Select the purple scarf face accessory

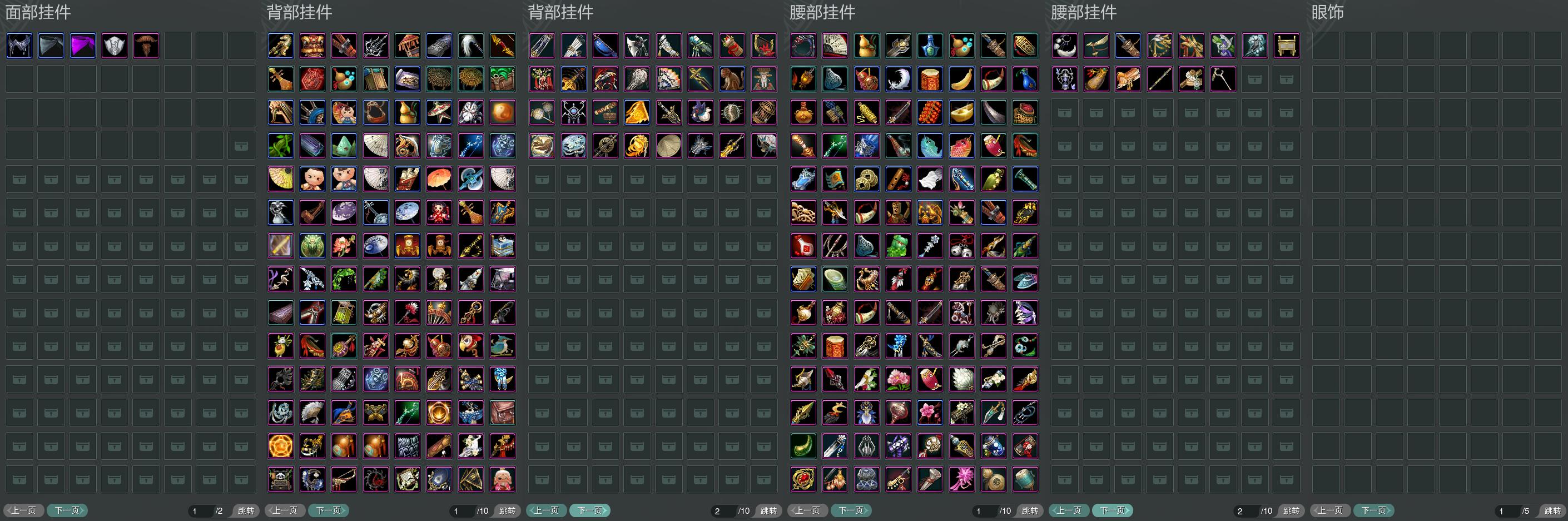[x=83, y=46]
